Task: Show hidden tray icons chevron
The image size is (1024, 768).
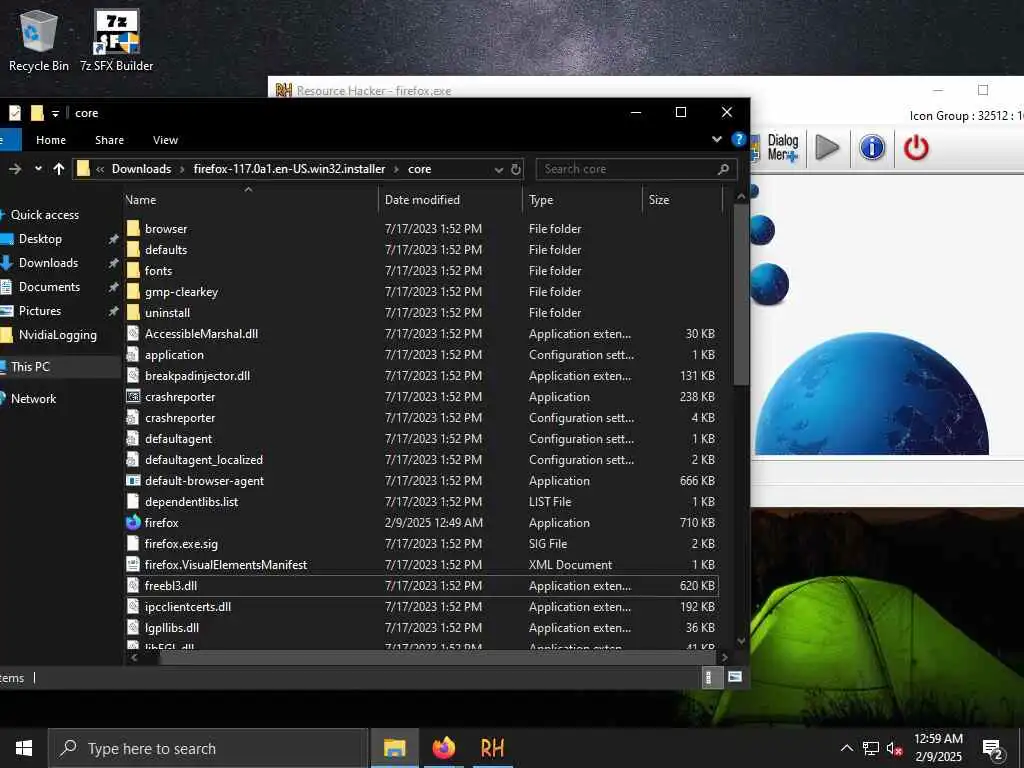Action: point(846,748)
